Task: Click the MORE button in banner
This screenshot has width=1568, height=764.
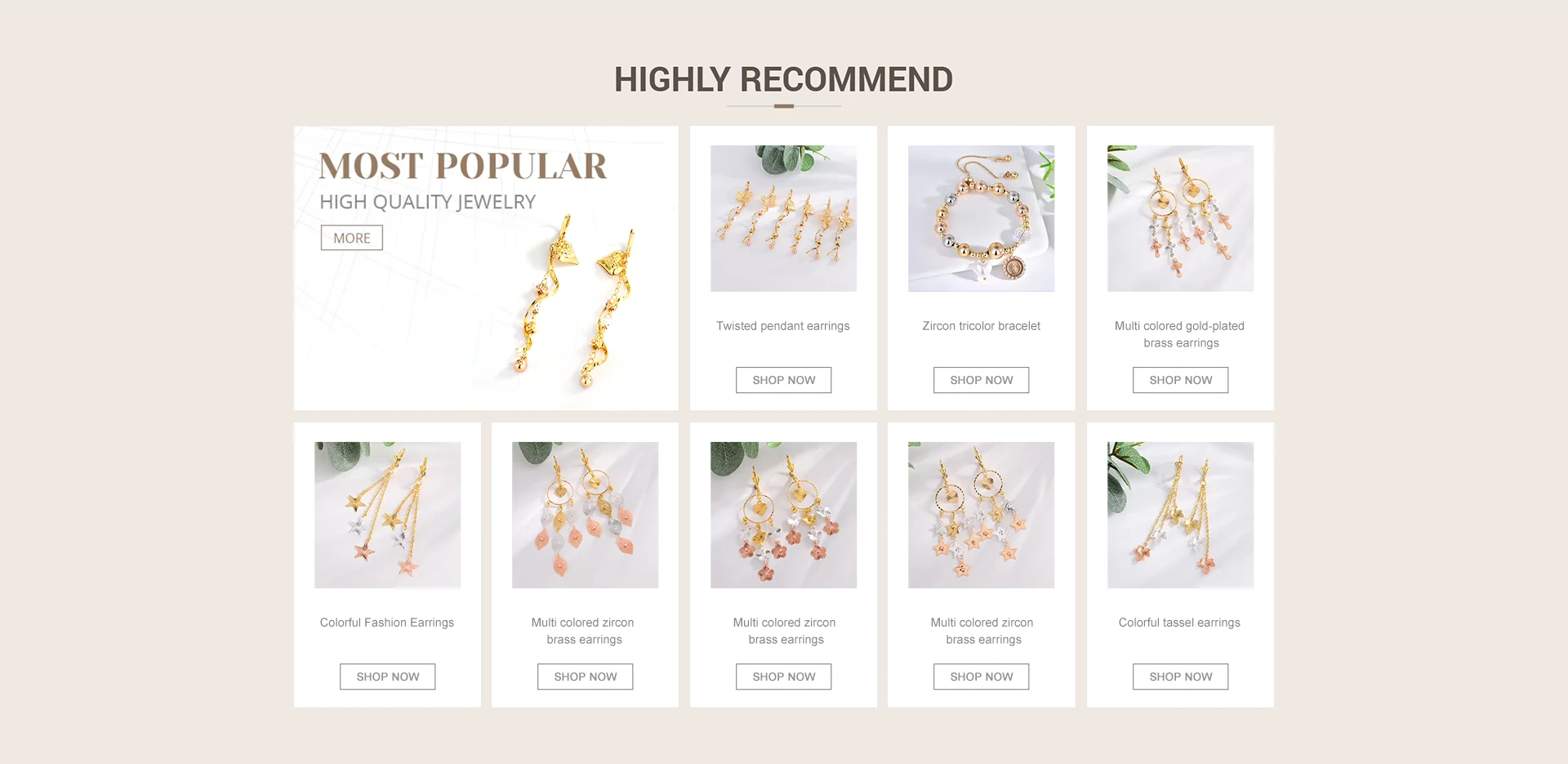Action: point(351,238)
